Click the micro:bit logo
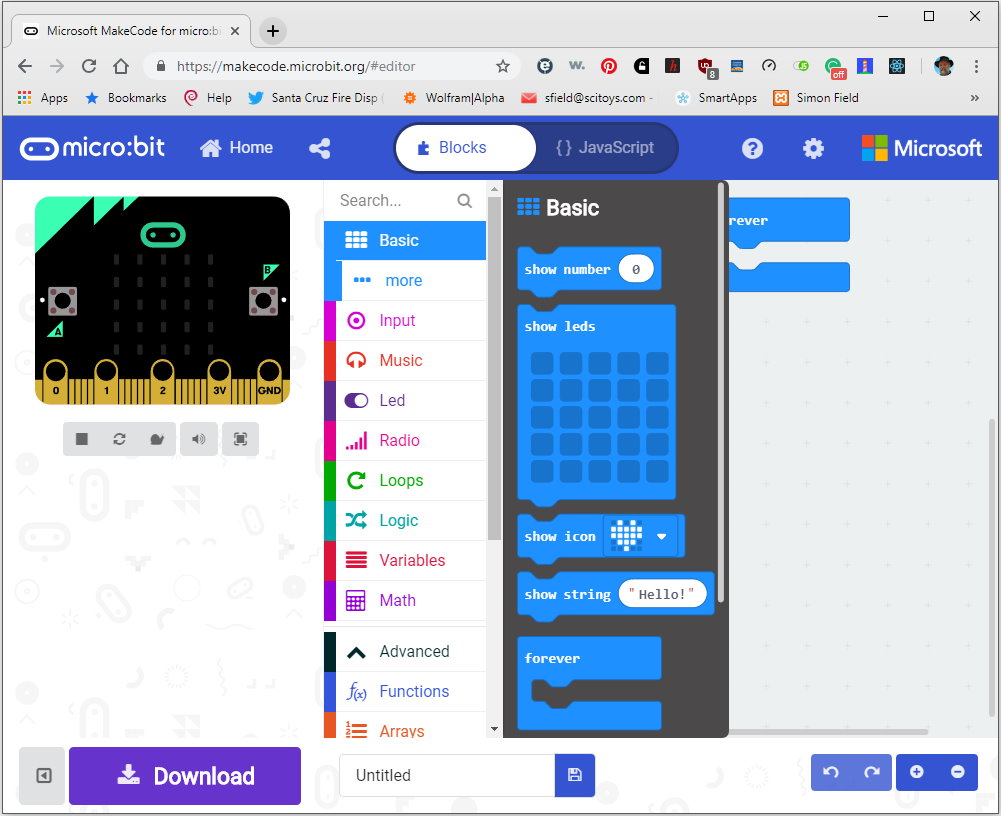1001x816 pixels. coord(93,148)
